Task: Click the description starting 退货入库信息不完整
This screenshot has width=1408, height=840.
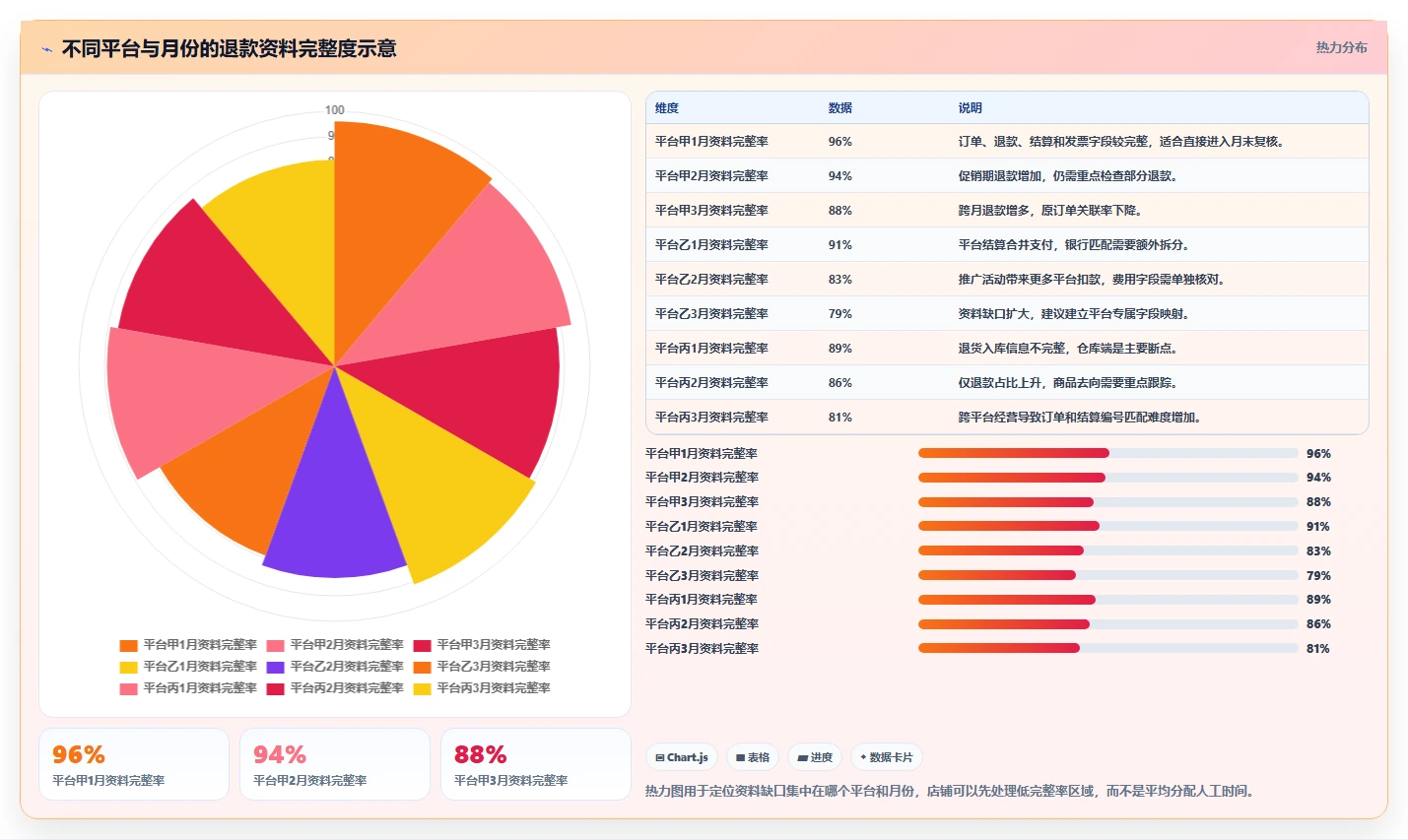Action: tap(1068, 349)
